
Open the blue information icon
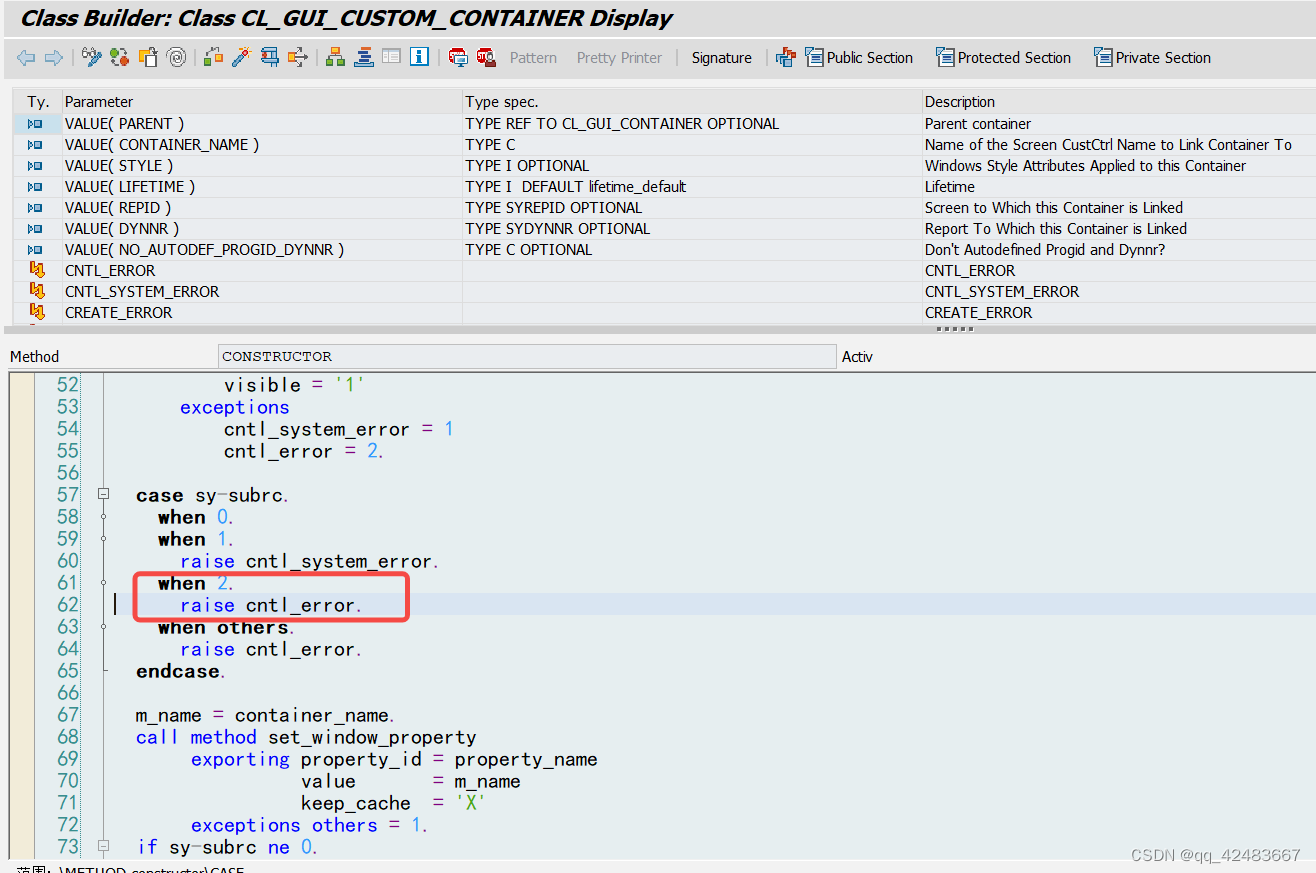419,57
